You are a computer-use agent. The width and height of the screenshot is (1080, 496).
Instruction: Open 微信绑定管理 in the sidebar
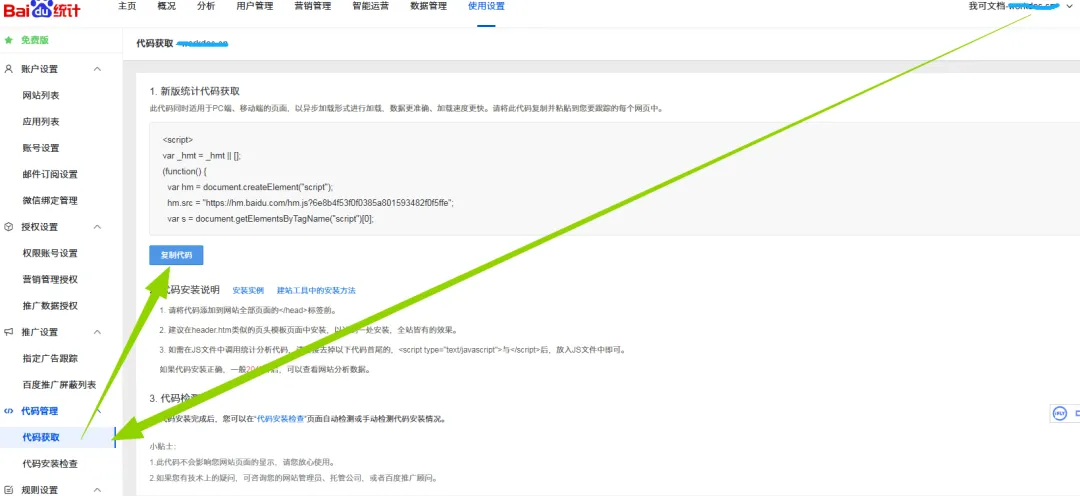point(50,200)
